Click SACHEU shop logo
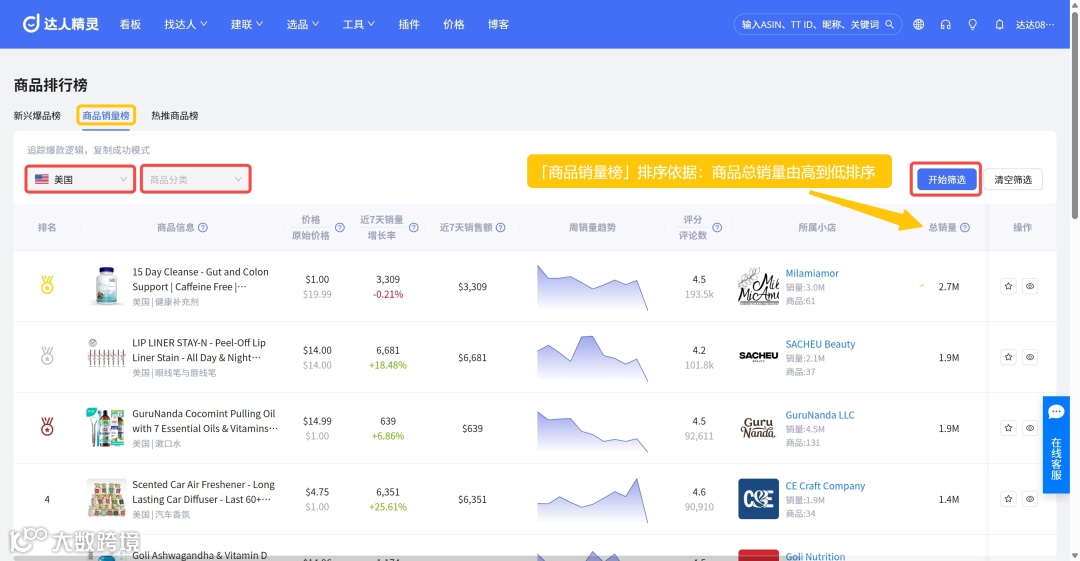The width and height of the screenshot is (1080, 561). (758, 356)
